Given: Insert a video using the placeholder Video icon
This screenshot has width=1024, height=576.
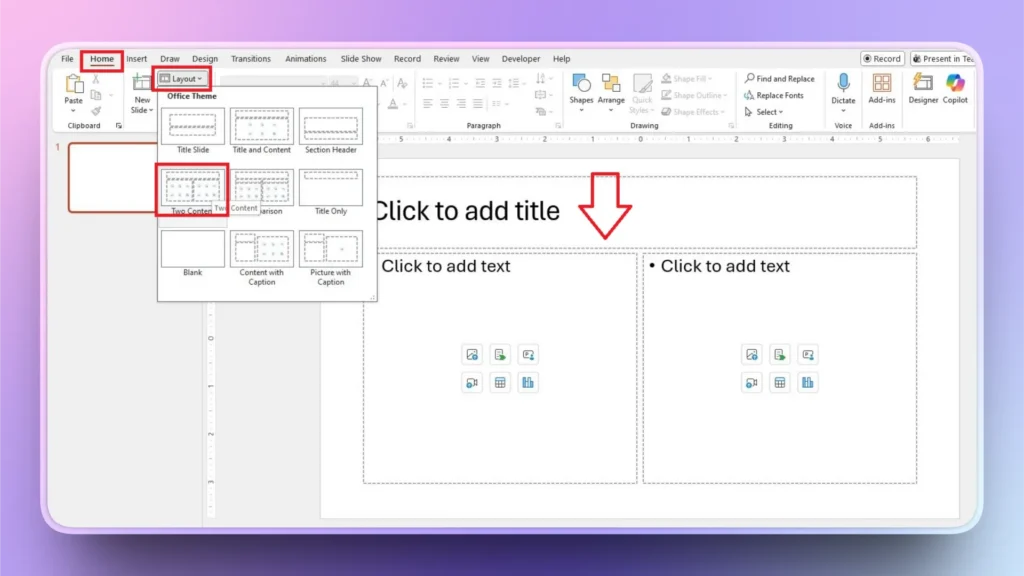Looking at the screenshot, I should point(471,382).
